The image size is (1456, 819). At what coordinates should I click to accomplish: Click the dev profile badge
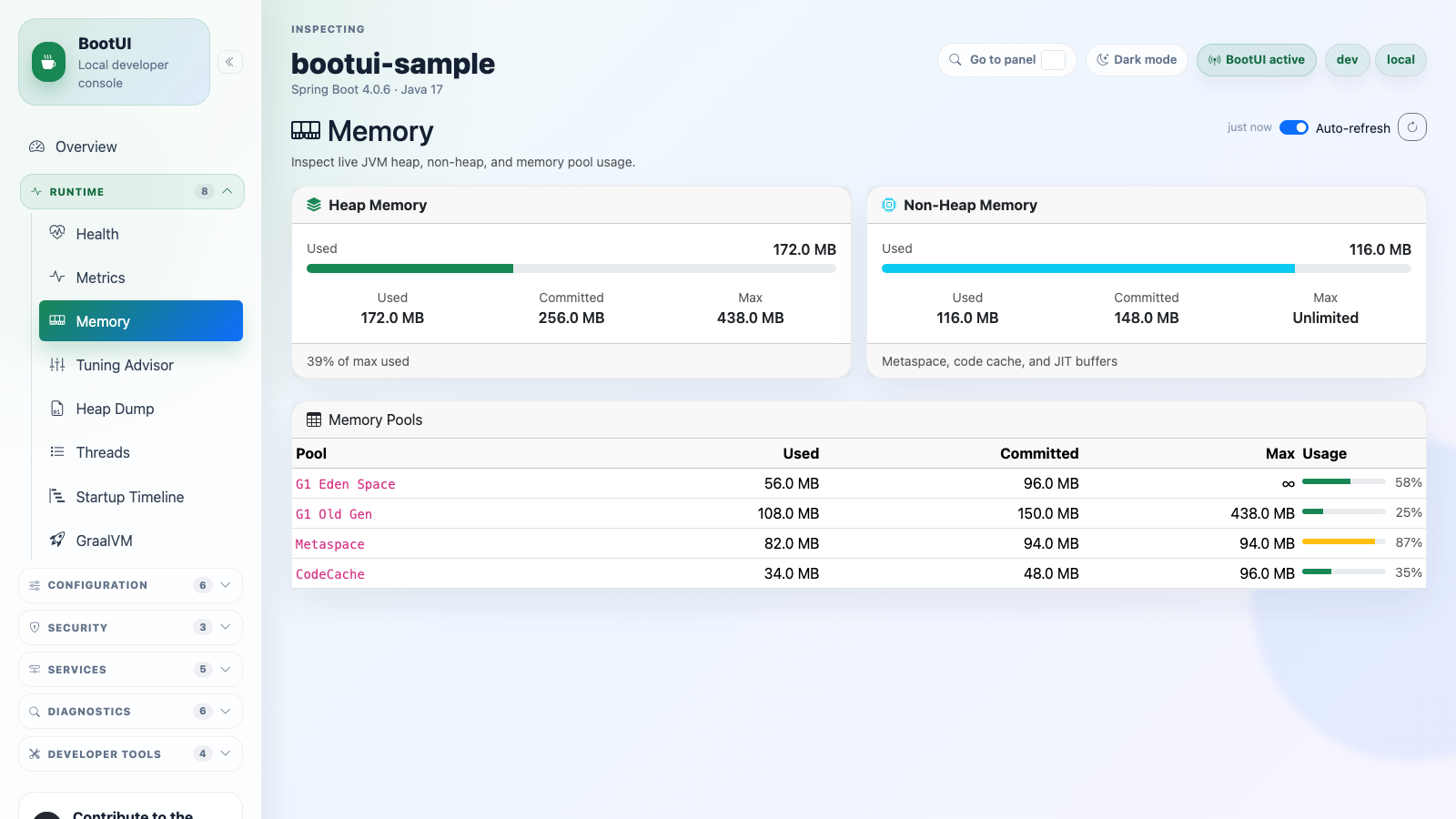point(1348,60)
